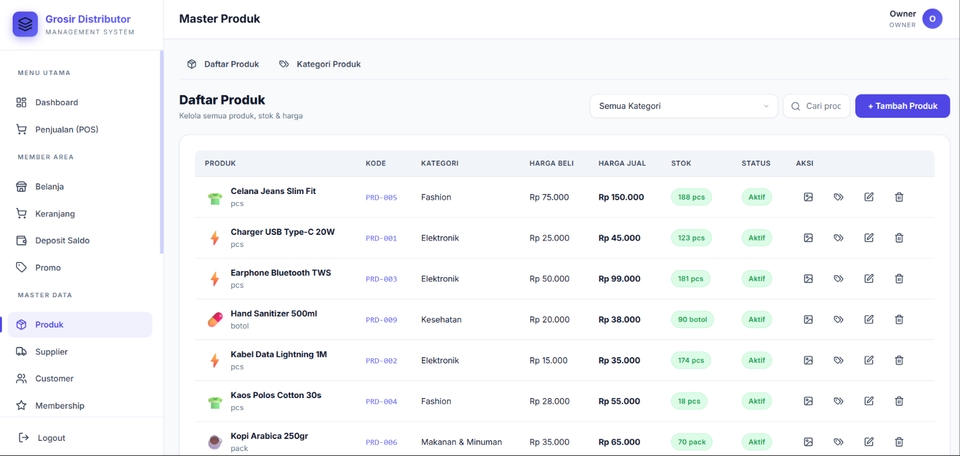Edit the Celana Jeans Slim Fit product
960x456 pixels.
pyautogui.click(x=869, y=197)
